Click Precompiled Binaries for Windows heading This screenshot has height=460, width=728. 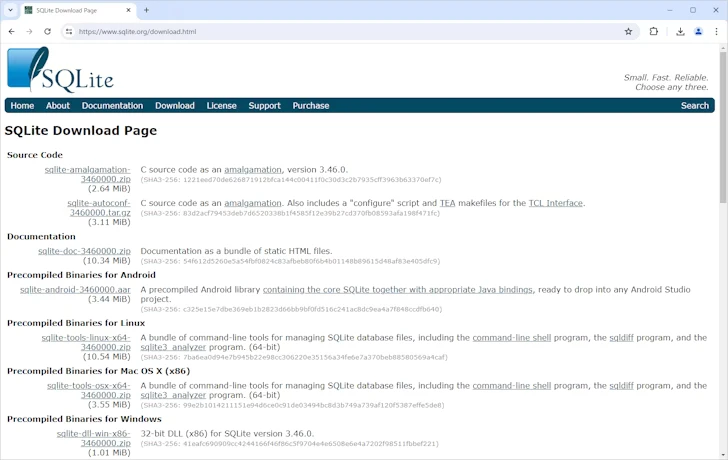(84, 419)
